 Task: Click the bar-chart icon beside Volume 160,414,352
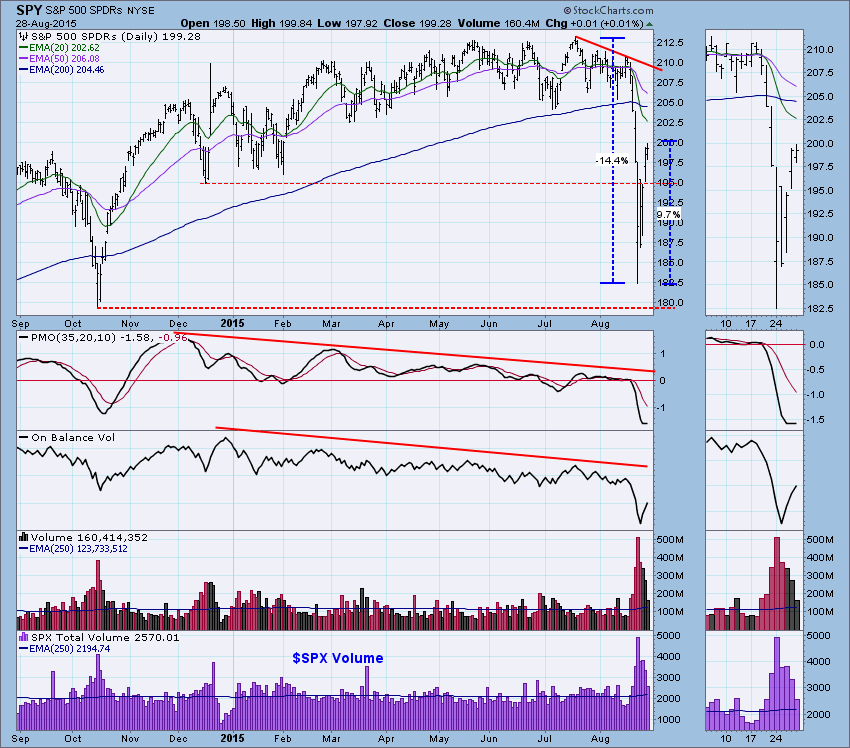point(24,537)
